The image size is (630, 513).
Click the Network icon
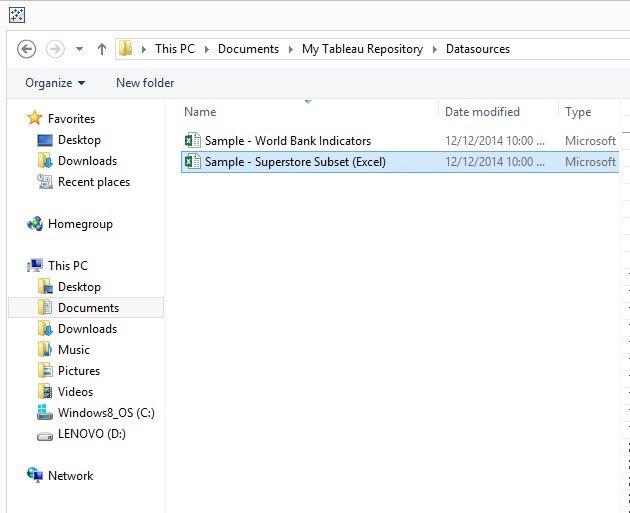[35, 475]
